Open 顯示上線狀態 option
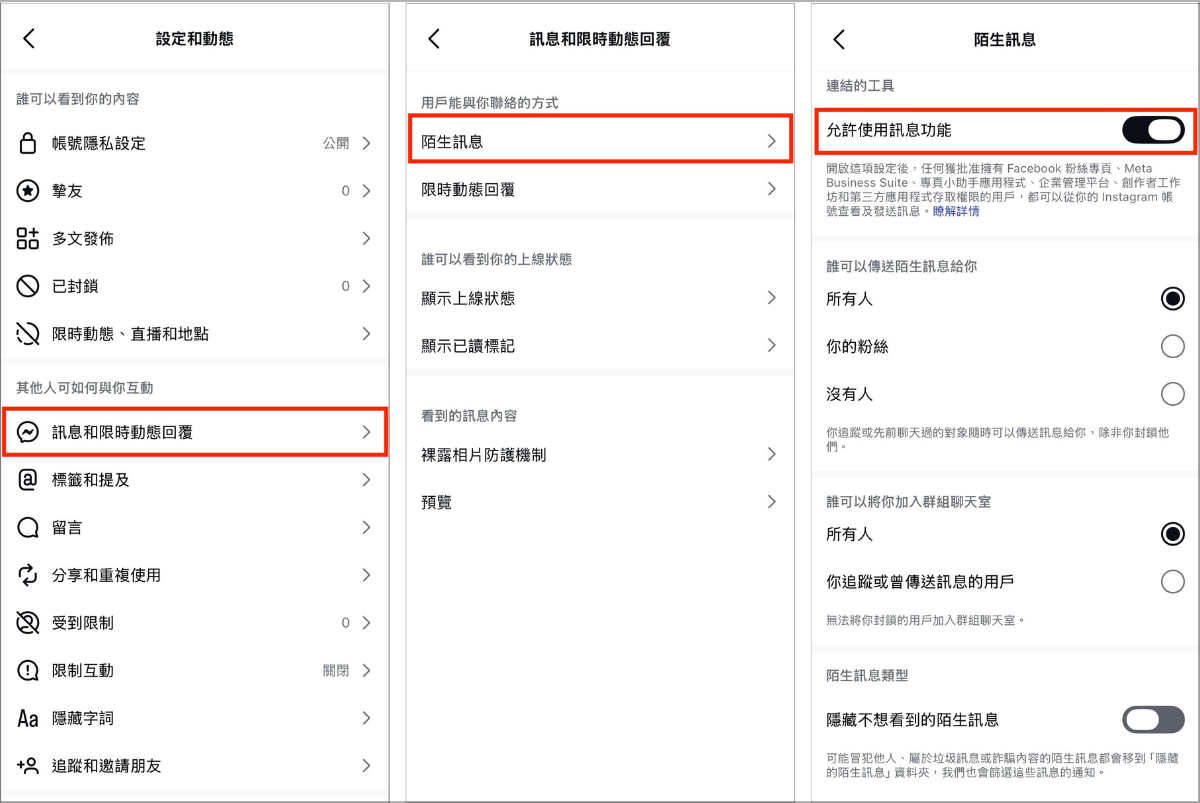 (x=600, y=298)
